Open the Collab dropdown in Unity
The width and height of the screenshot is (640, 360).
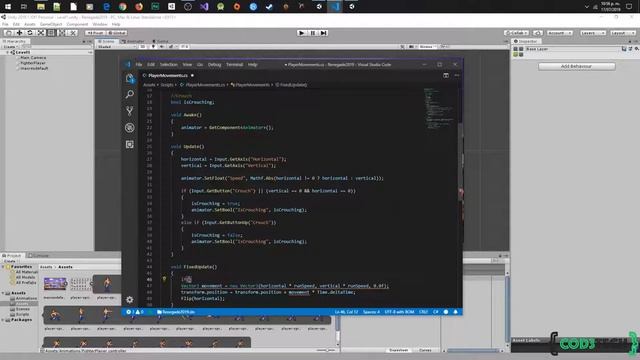(x=517, y=33)
